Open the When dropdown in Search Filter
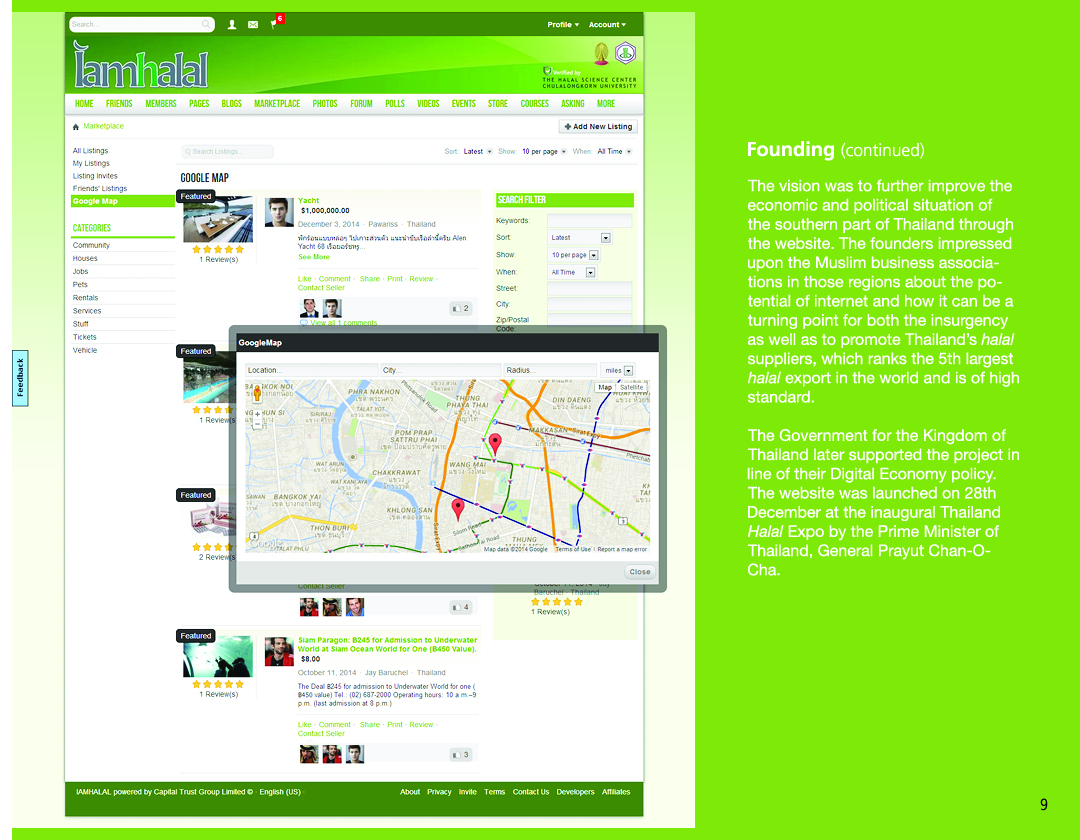This screenshot has width=1080, height=840. point(572,272)
